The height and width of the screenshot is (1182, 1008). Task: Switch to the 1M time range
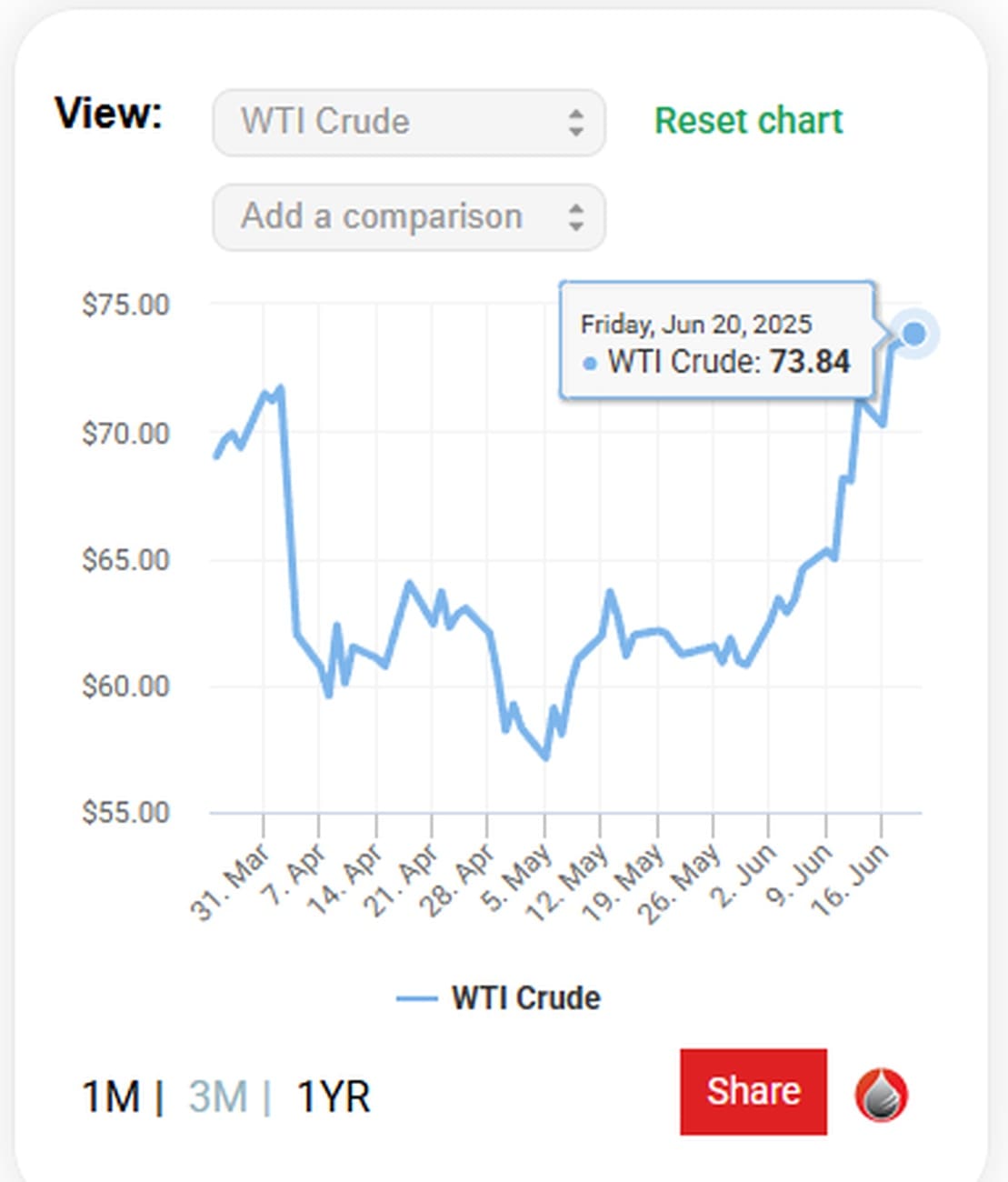coord(111,1097)
